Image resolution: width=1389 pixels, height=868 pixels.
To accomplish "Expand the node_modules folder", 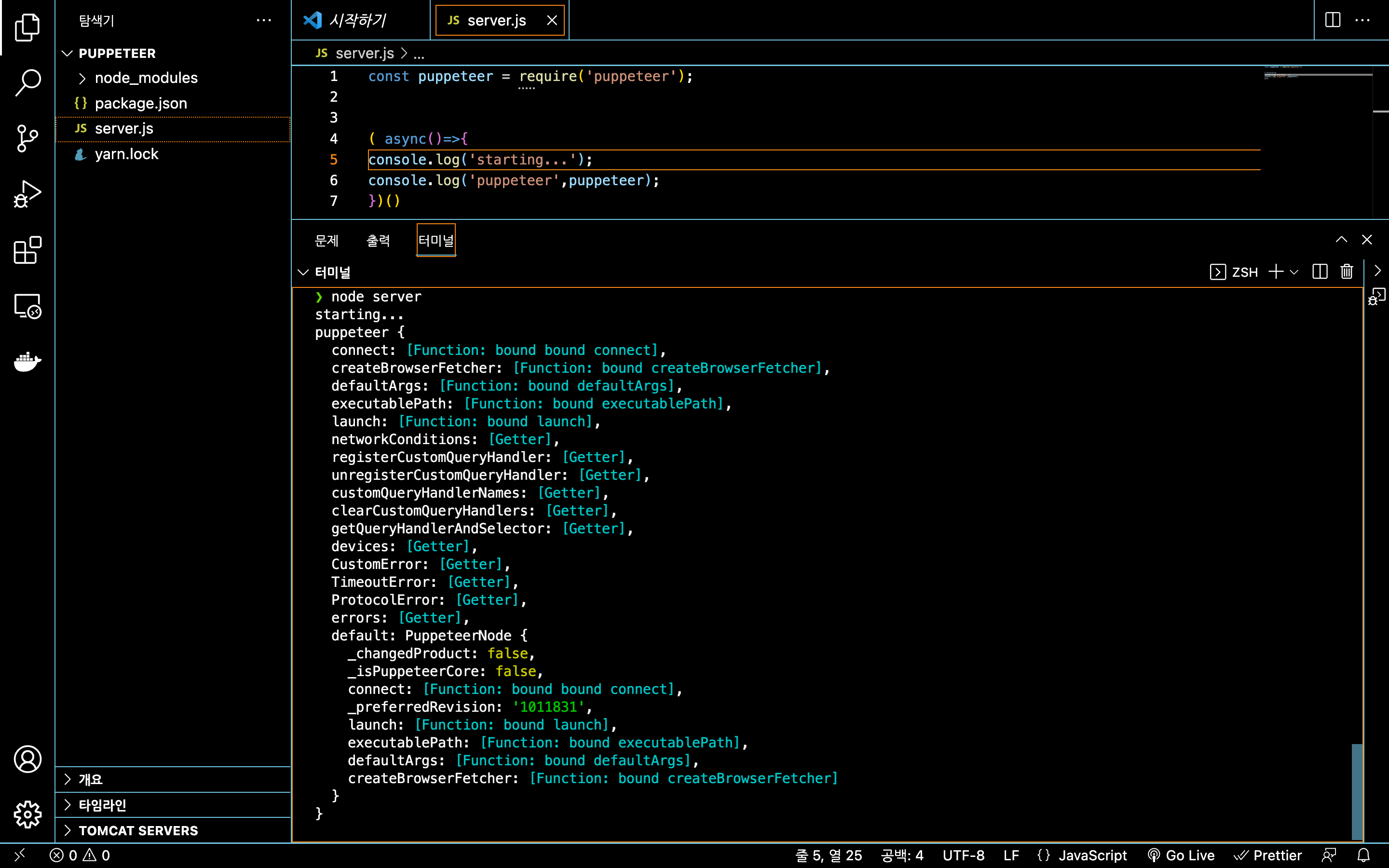I will coord(146,78).
